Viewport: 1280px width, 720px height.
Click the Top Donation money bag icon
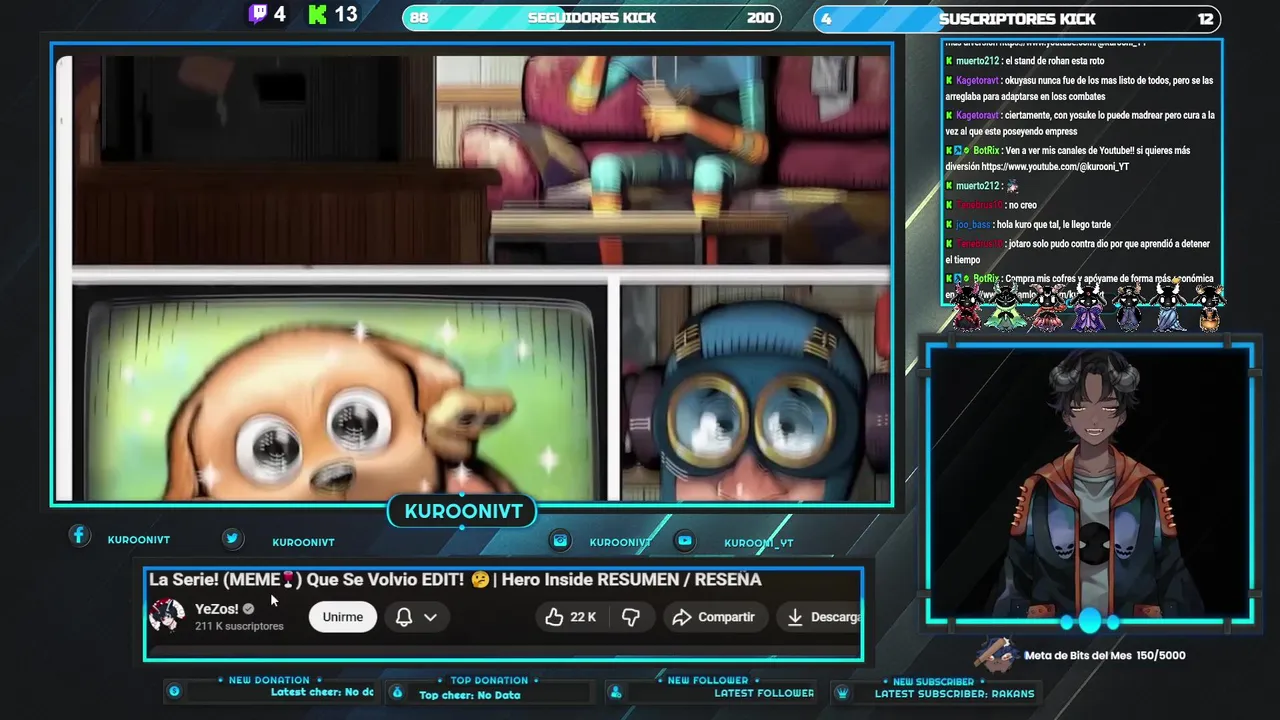click(x=397, y=692)
